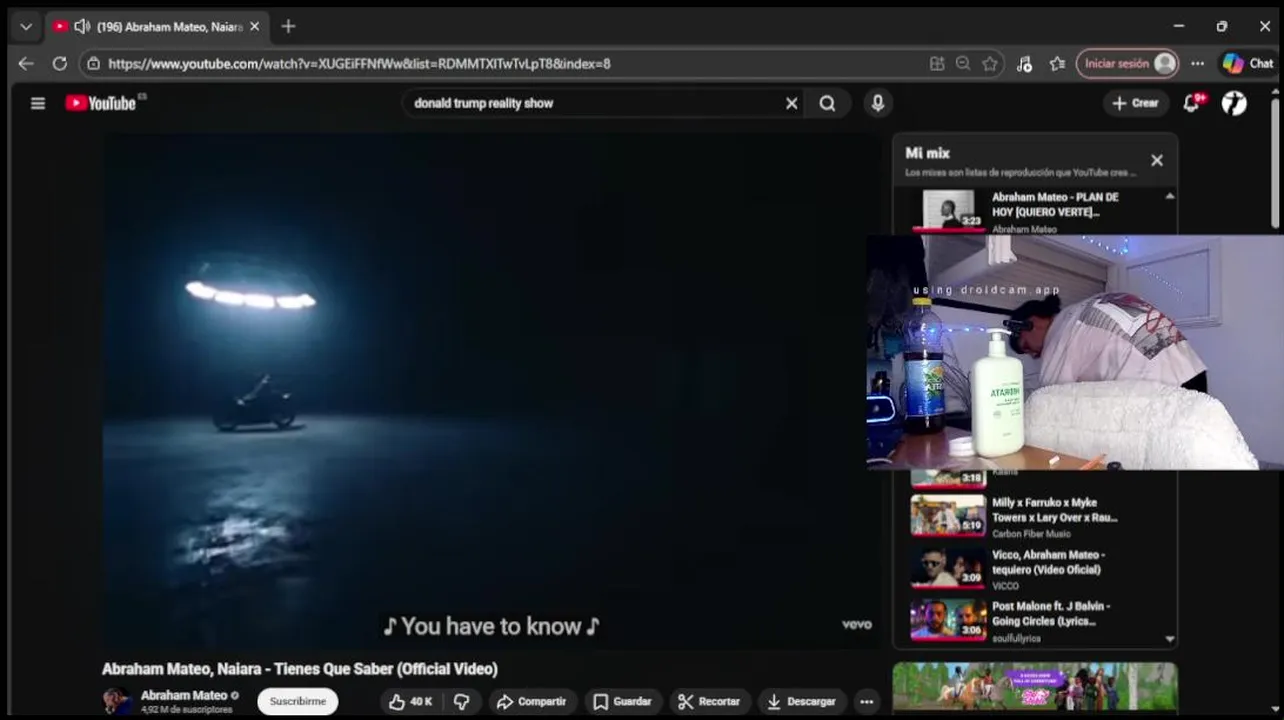The height and width of the screenshot is (720, 1284).
Task: Open the media control music icon
Action: (x=1024, y=63)
